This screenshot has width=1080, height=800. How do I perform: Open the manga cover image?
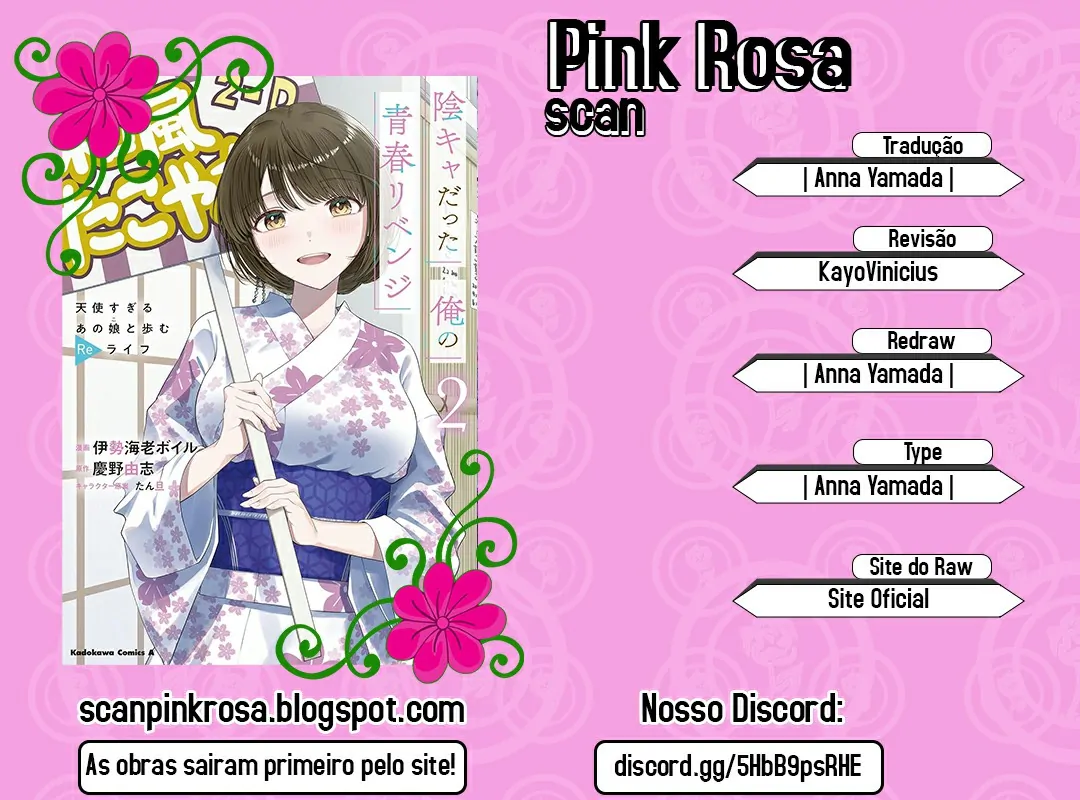[x=270, y=369]
